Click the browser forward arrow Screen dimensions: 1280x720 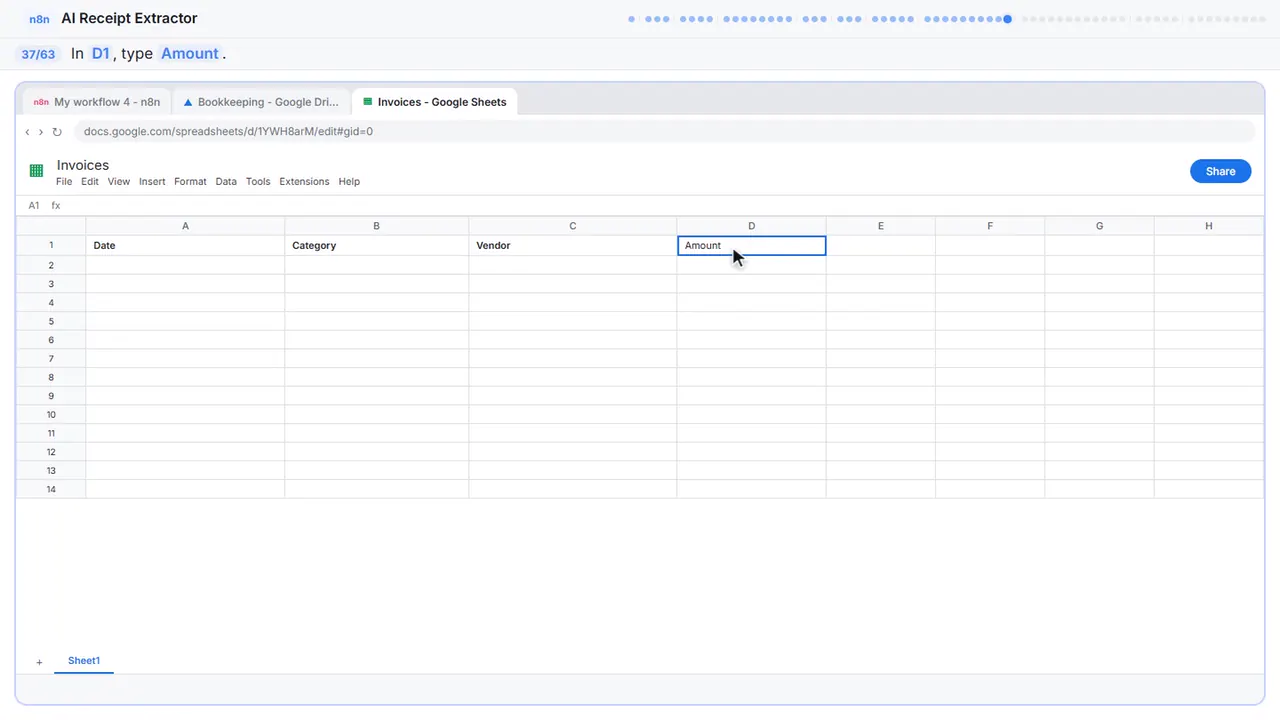pyautogui.click(x=41, y=132)
